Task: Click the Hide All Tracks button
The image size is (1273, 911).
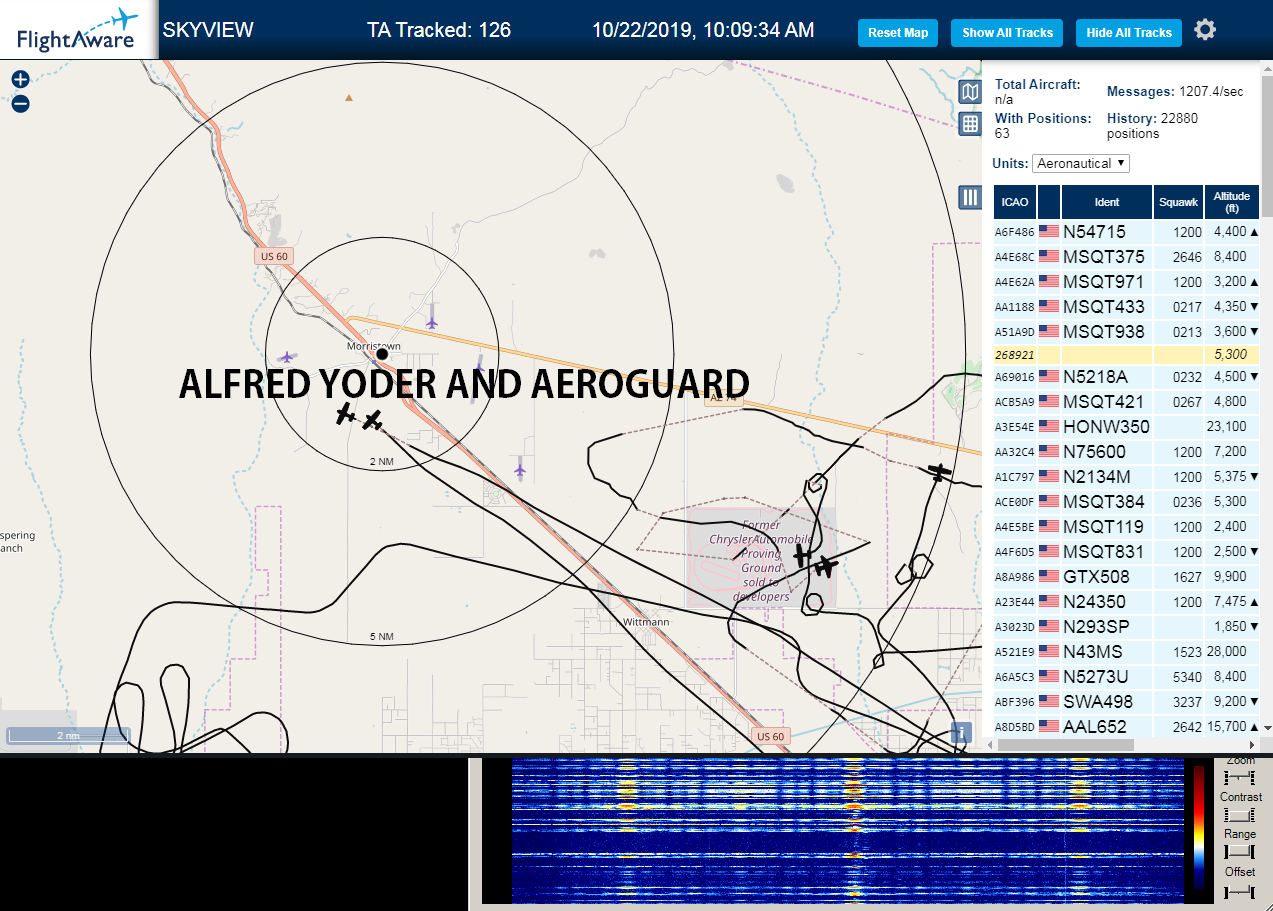Action: pos(1129,33)
